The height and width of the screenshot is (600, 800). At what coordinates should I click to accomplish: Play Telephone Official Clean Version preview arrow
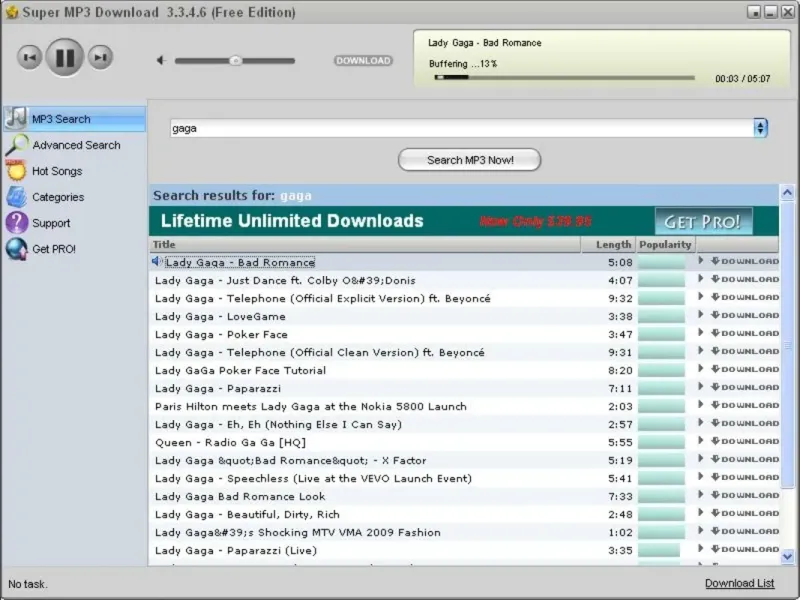[x=701, y=351]
